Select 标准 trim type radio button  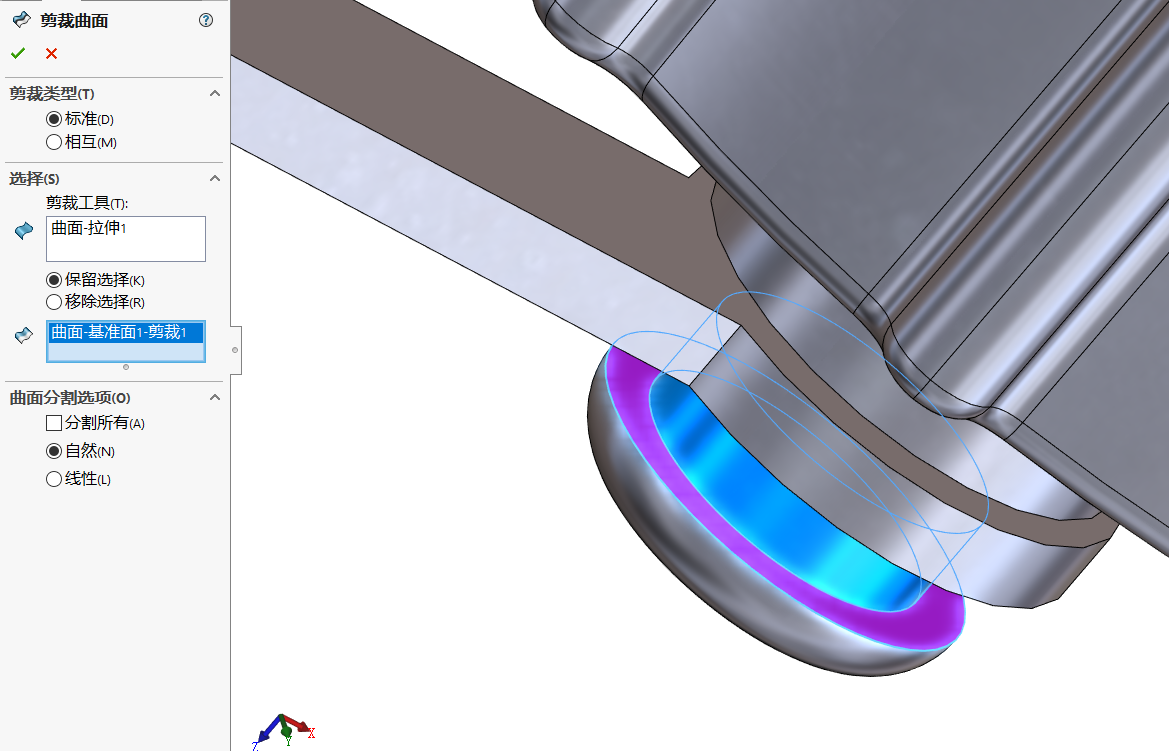(x=54, y=119)
